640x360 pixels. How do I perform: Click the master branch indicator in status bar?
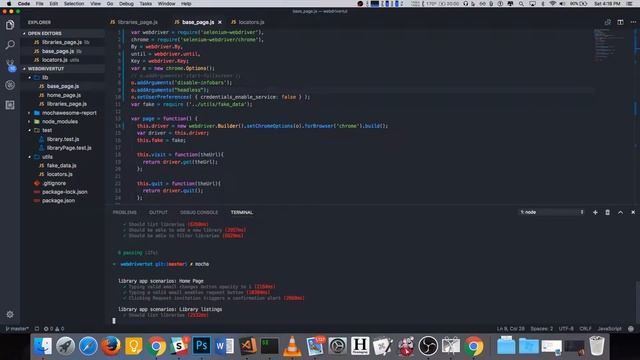tap(17, 329)
